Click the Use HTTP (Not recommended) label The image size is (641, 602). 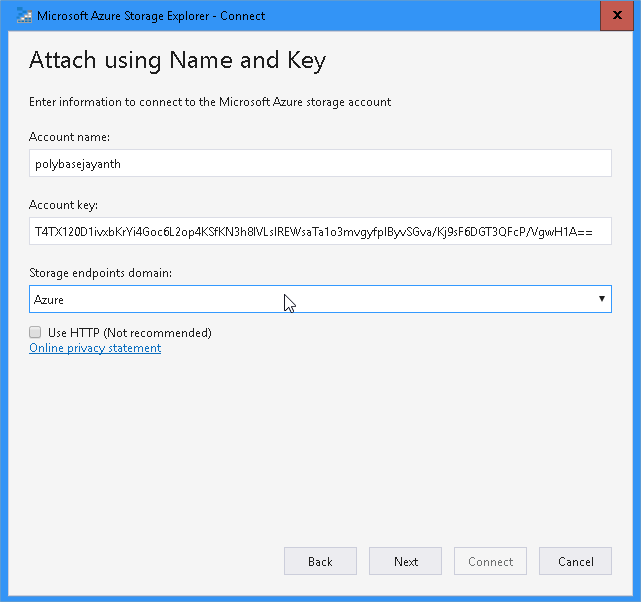tap(130, 333)
